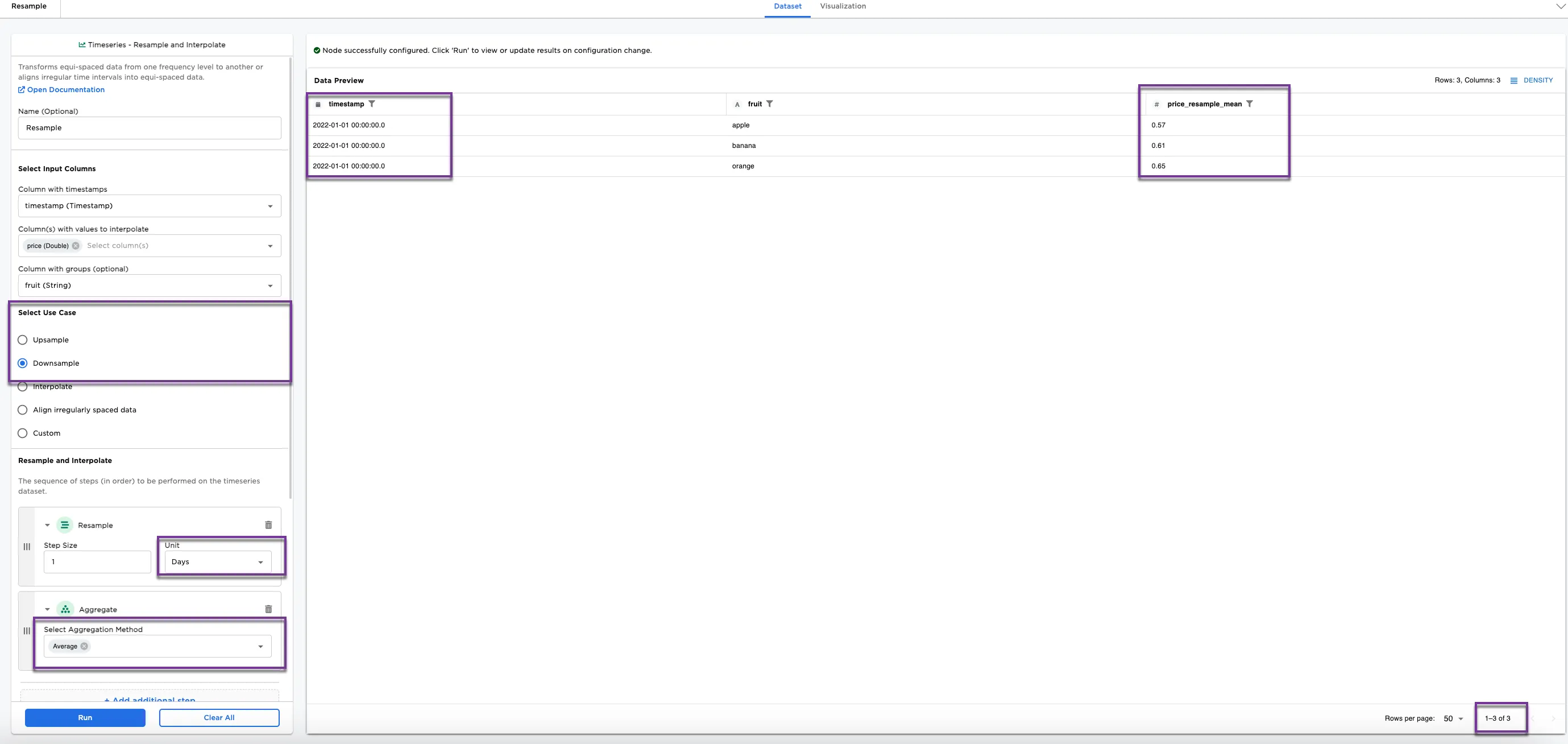The width and height of the screenshot is (1568, 744).
Task: Delete the Aggregate step using its trash icon
Action: [x=268, y=609]
